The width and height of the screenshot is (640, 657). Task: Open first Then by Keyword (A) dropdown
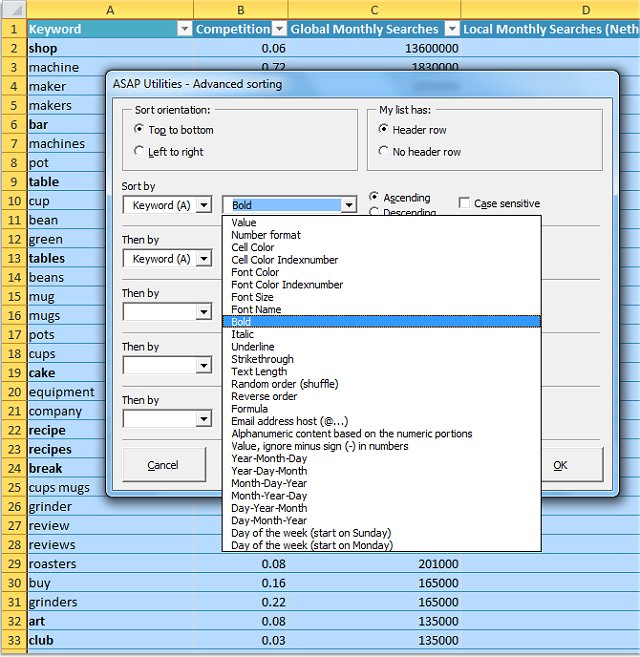(x=204, y=259)
